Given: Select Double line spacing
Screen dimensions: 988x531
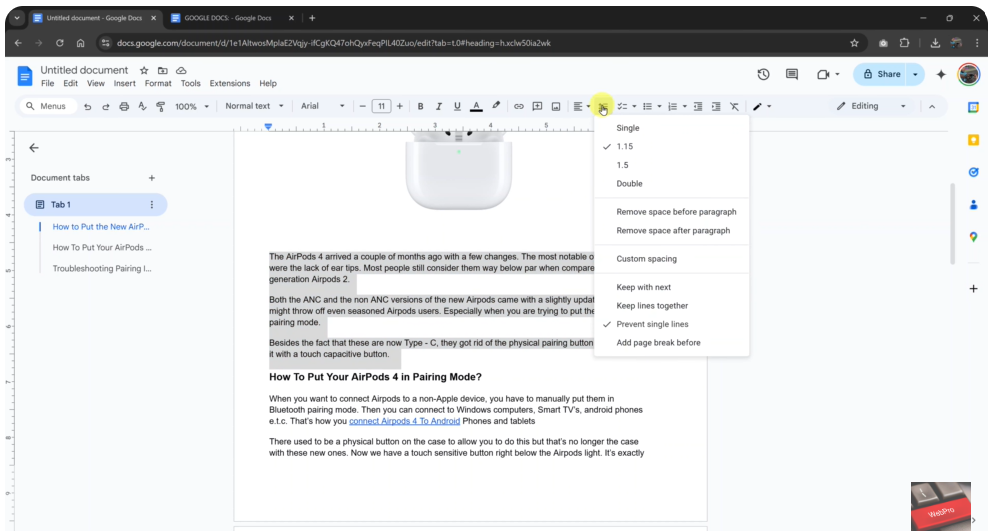Looking at the screenshot, I should click(x=672, y=183).
